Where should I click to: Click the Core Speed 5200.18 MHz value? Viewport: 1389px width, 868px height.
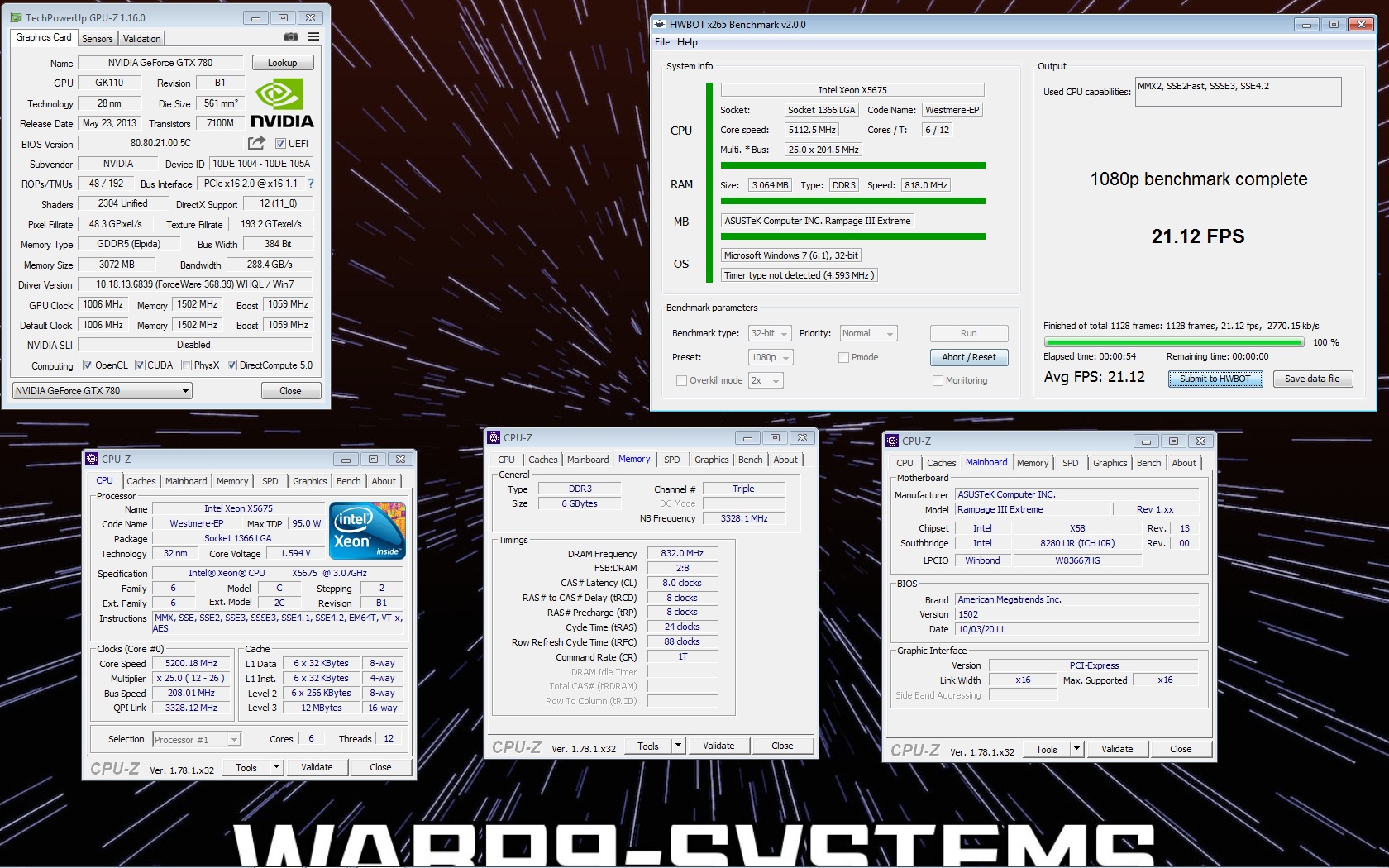click(x=192, y=664)
